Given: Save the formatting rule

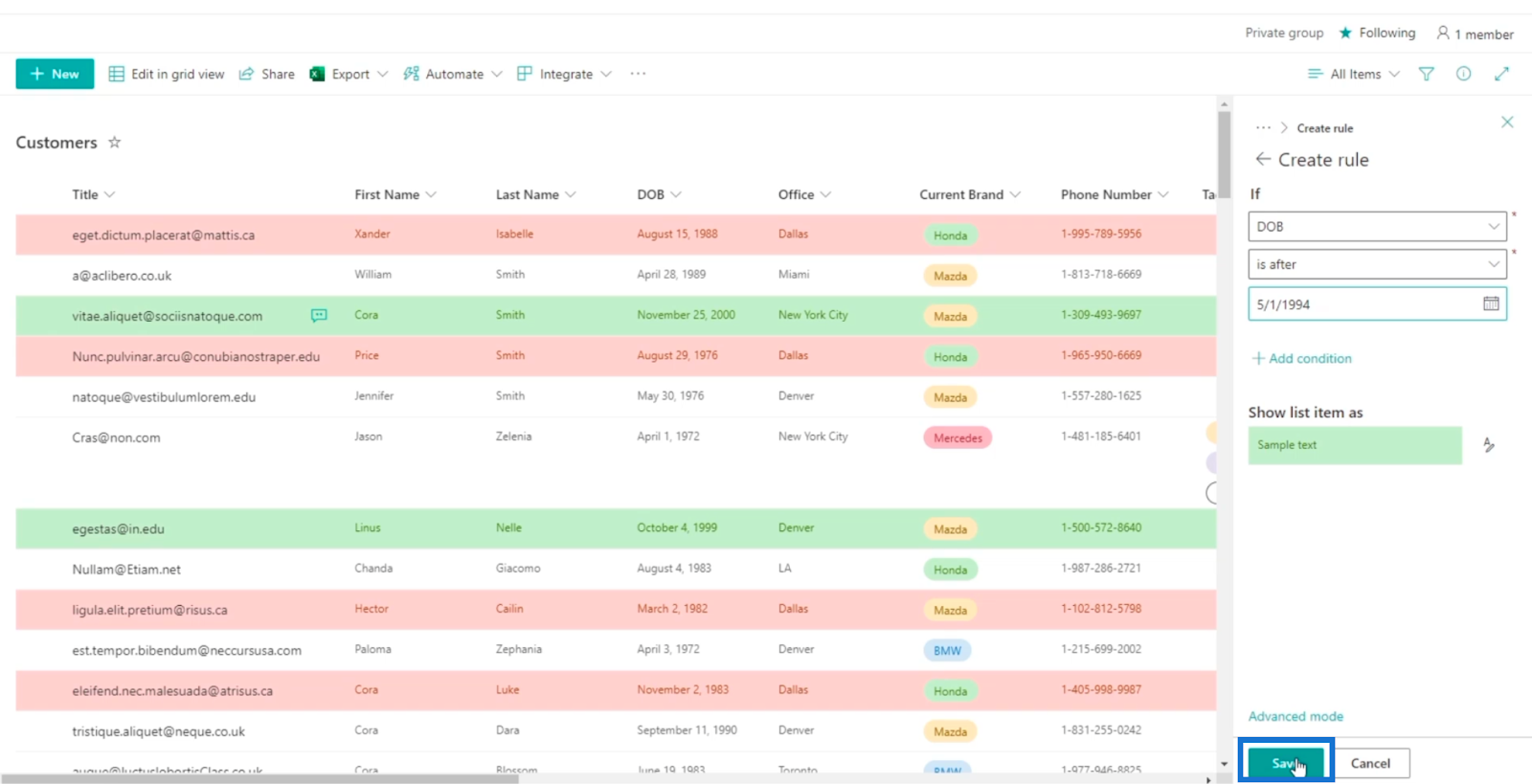Looking at the screenshot, I should [x=1286, y=763].
